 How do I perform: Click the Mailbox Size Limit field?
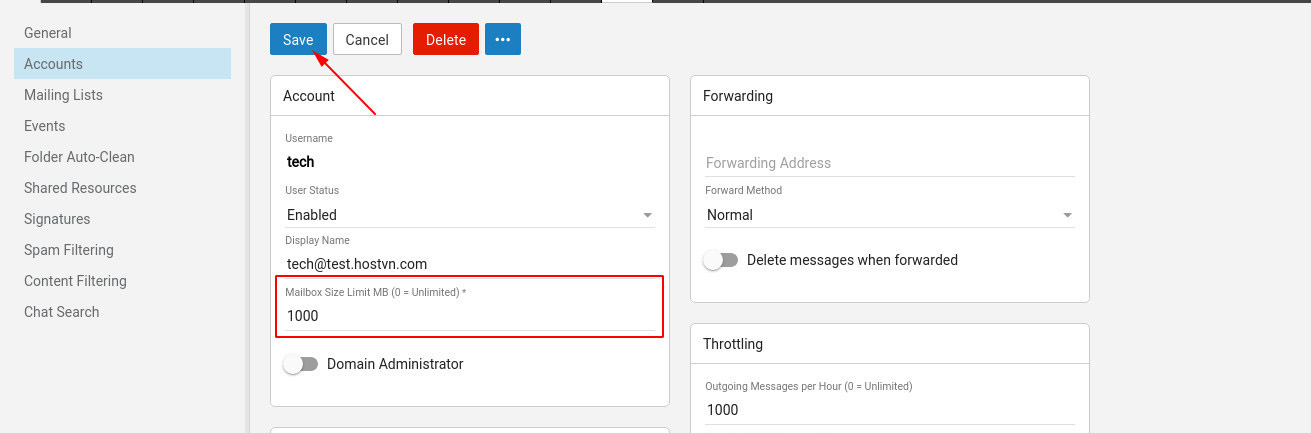coord(470,316)
